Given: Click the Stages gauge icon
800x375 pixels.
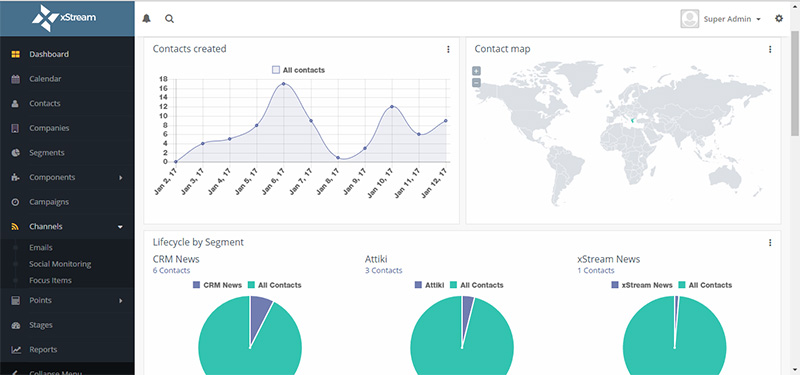Looking at the screenshot, I should tap(15, 325).
